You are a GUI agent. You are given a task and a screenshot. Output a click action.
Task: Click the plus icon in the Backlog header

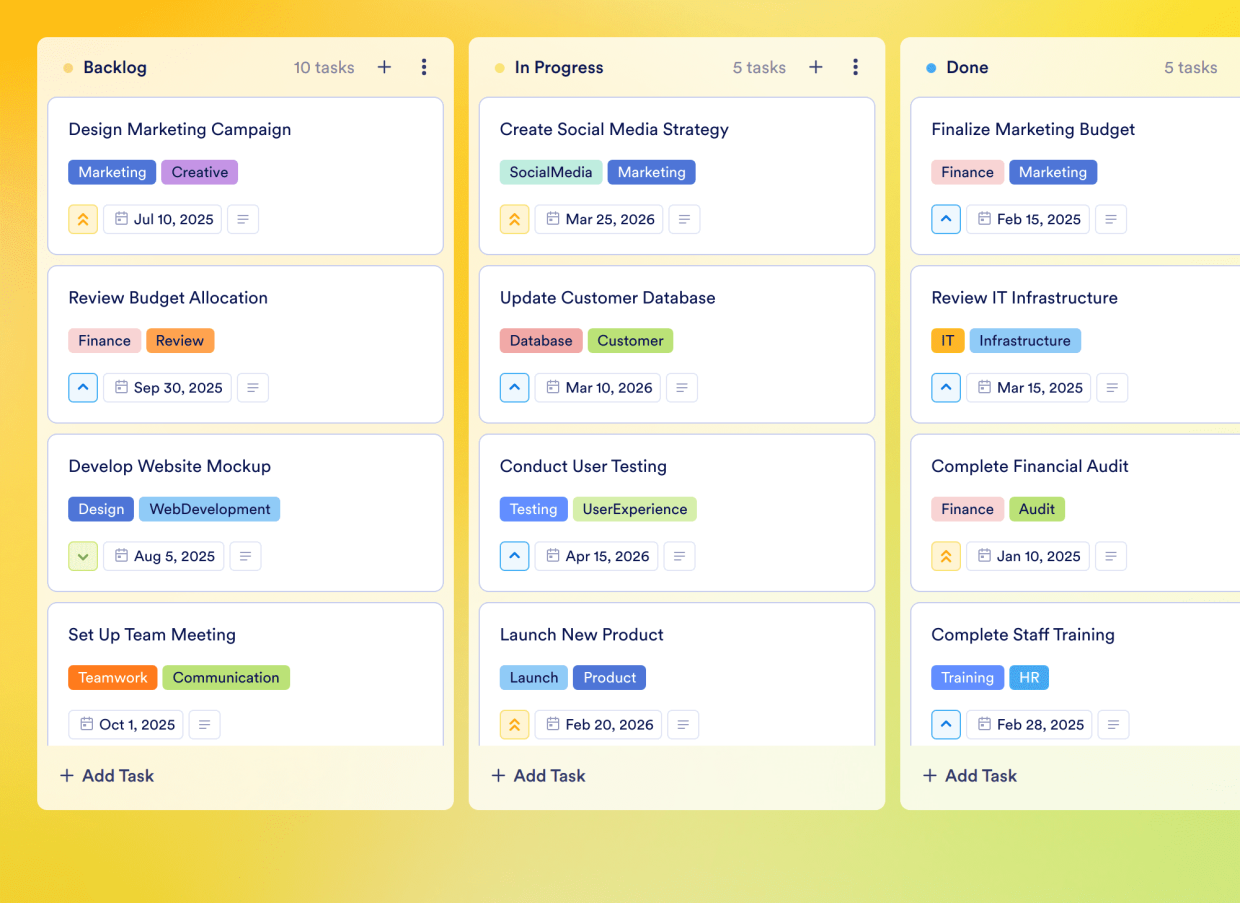point(384,67)
